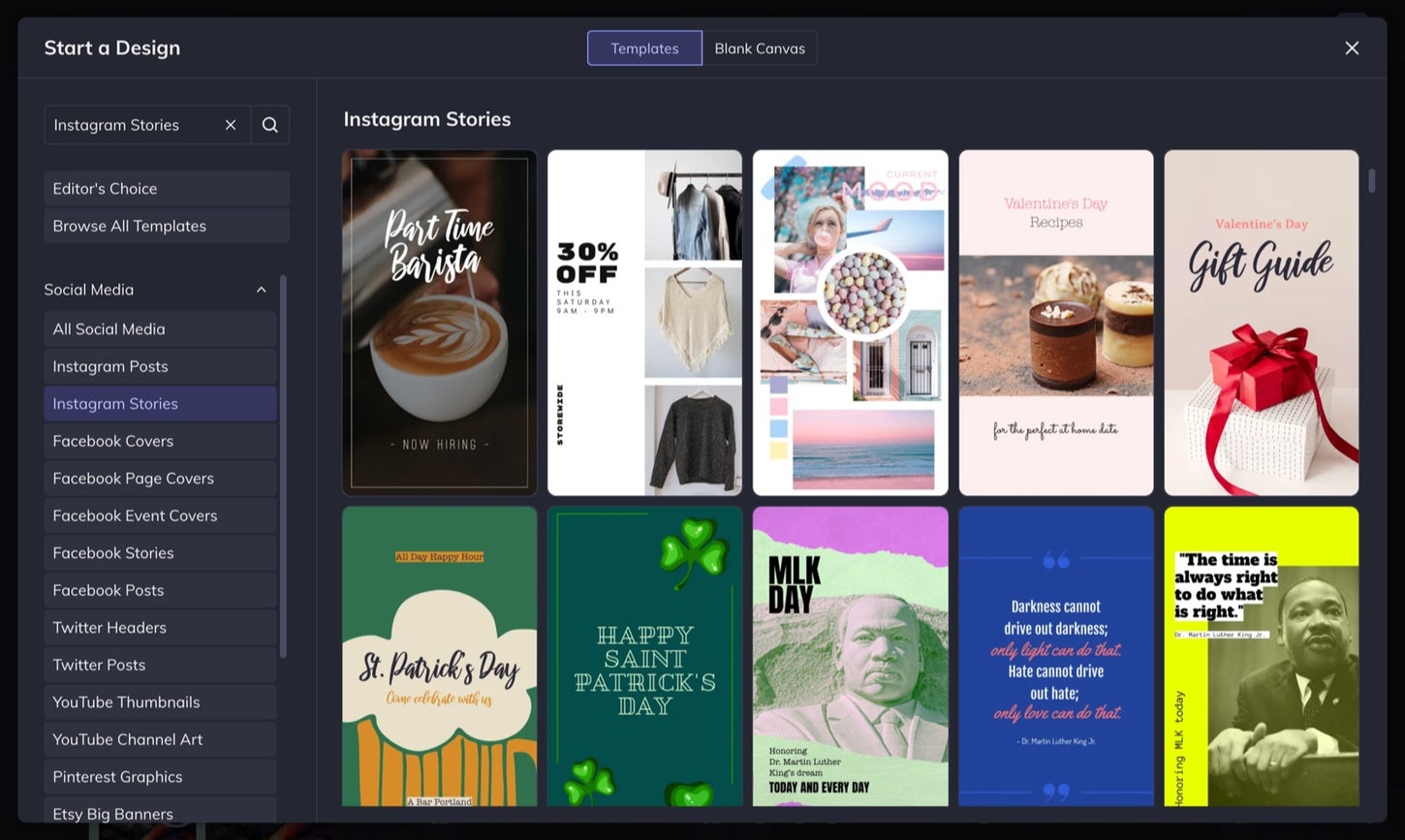Click the search magnifier icon
Image resolution: width=1405 pixels, height=840 pixels.
point(269,125)
